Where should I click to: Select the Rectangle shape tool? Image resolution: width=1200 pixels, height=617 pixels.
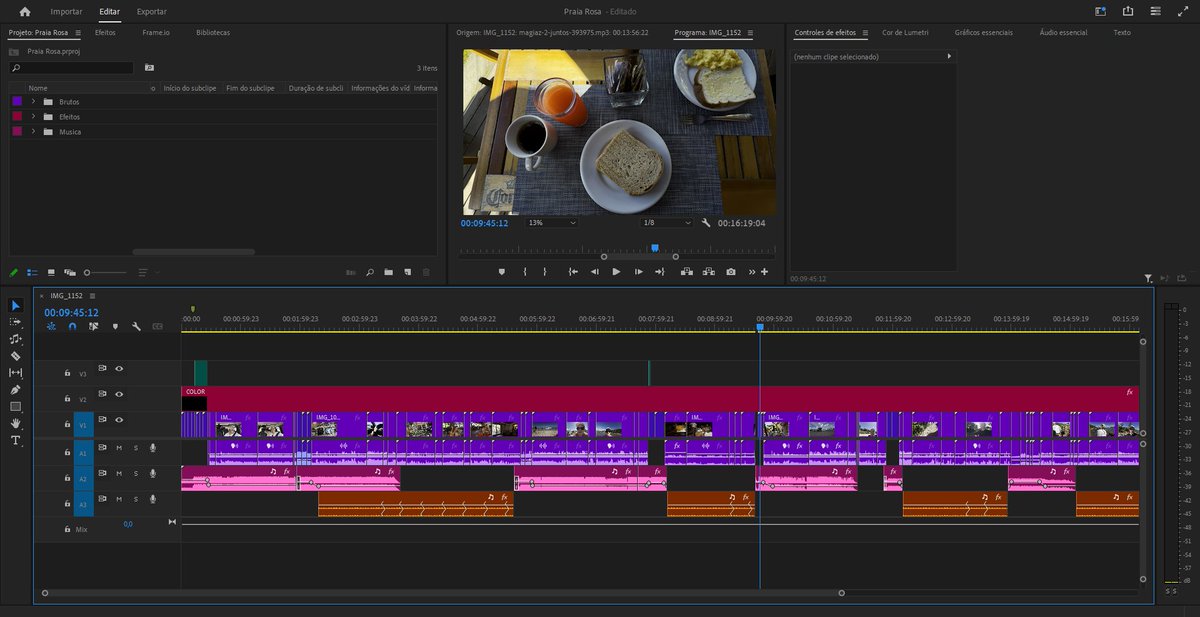point(15,407)
